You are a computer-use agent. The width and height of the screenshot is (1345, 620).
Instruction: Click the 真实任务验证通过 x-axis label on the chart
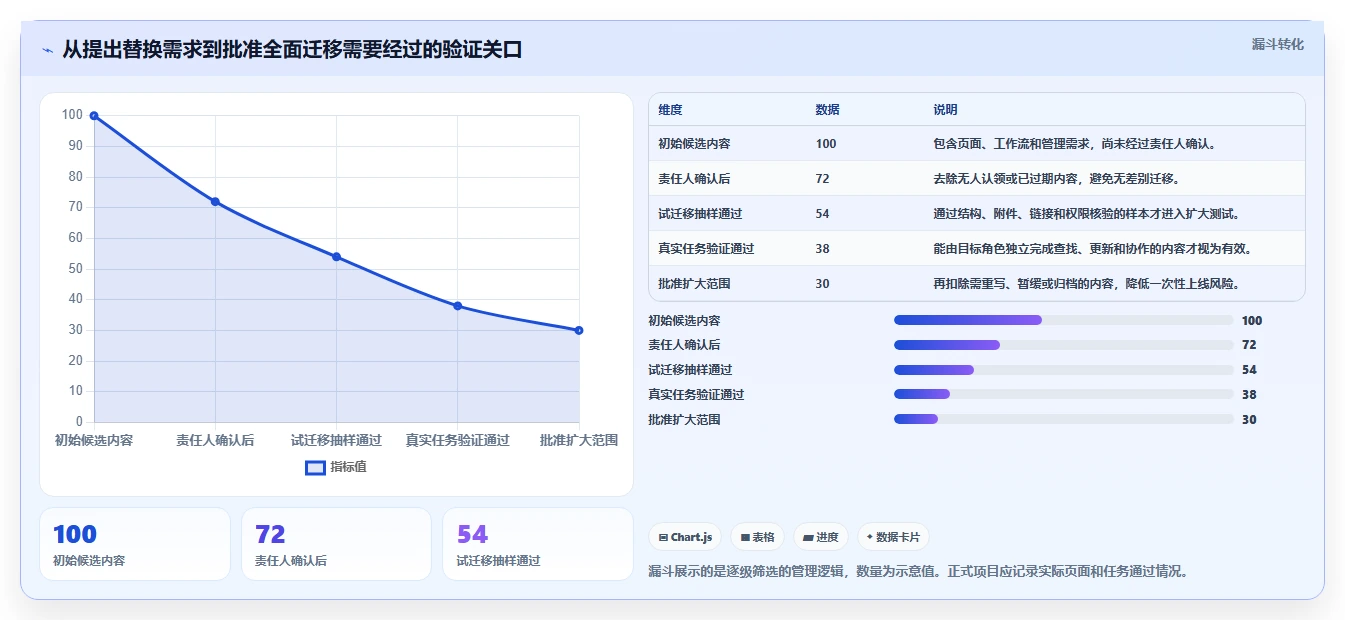pyautogui.click(x=457, y=440)
